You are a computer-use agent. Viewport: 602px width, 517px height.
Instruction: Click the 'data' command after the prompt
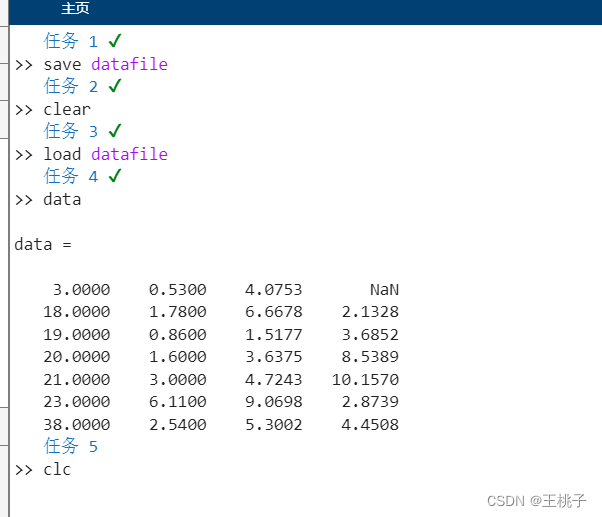[x=62, y=200]
